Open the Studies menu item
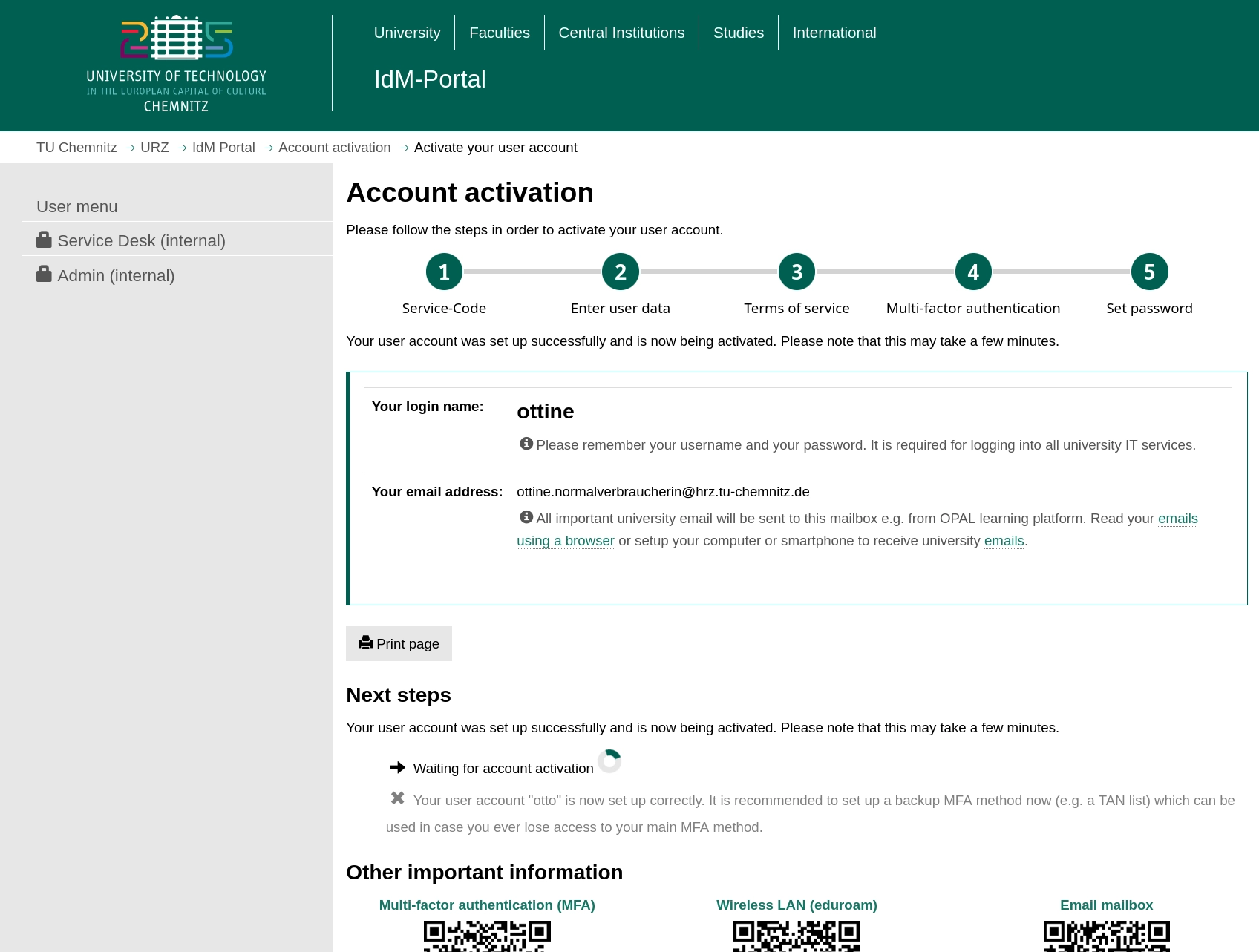Viewport: 1259px width, 952px height. pyautogui.click(x=738, y=32)
